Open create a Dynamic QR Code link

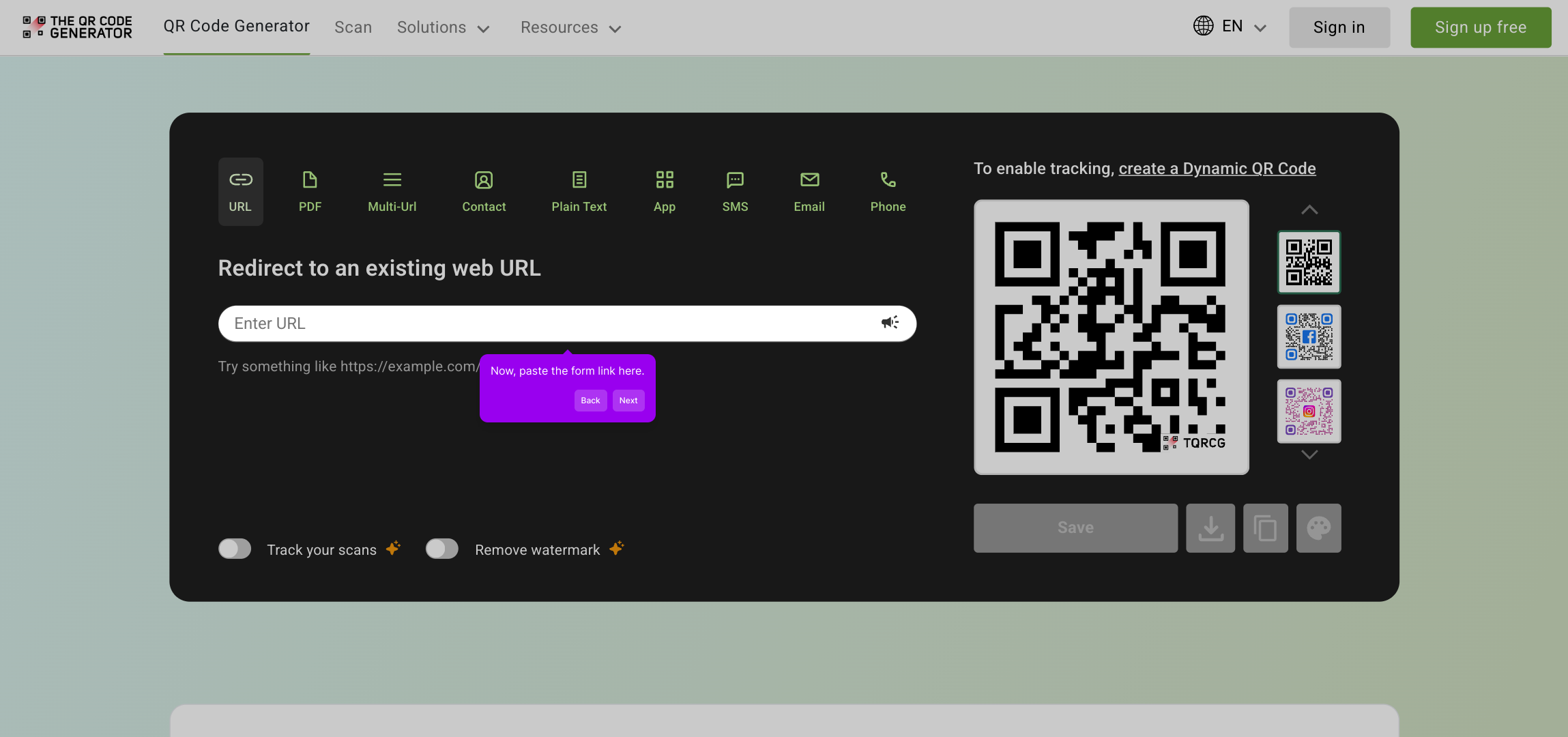point(1217,169)
